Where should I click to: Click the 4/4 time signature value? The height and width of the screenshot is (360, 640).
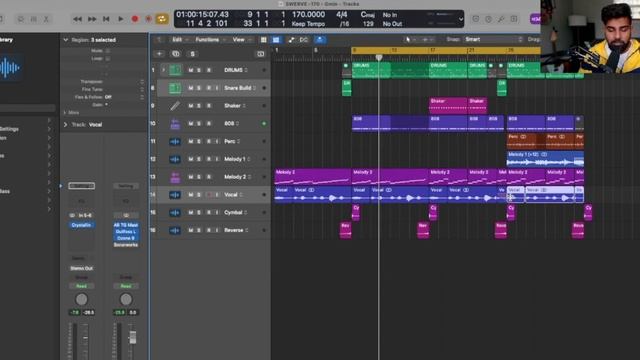pos(342,15)
